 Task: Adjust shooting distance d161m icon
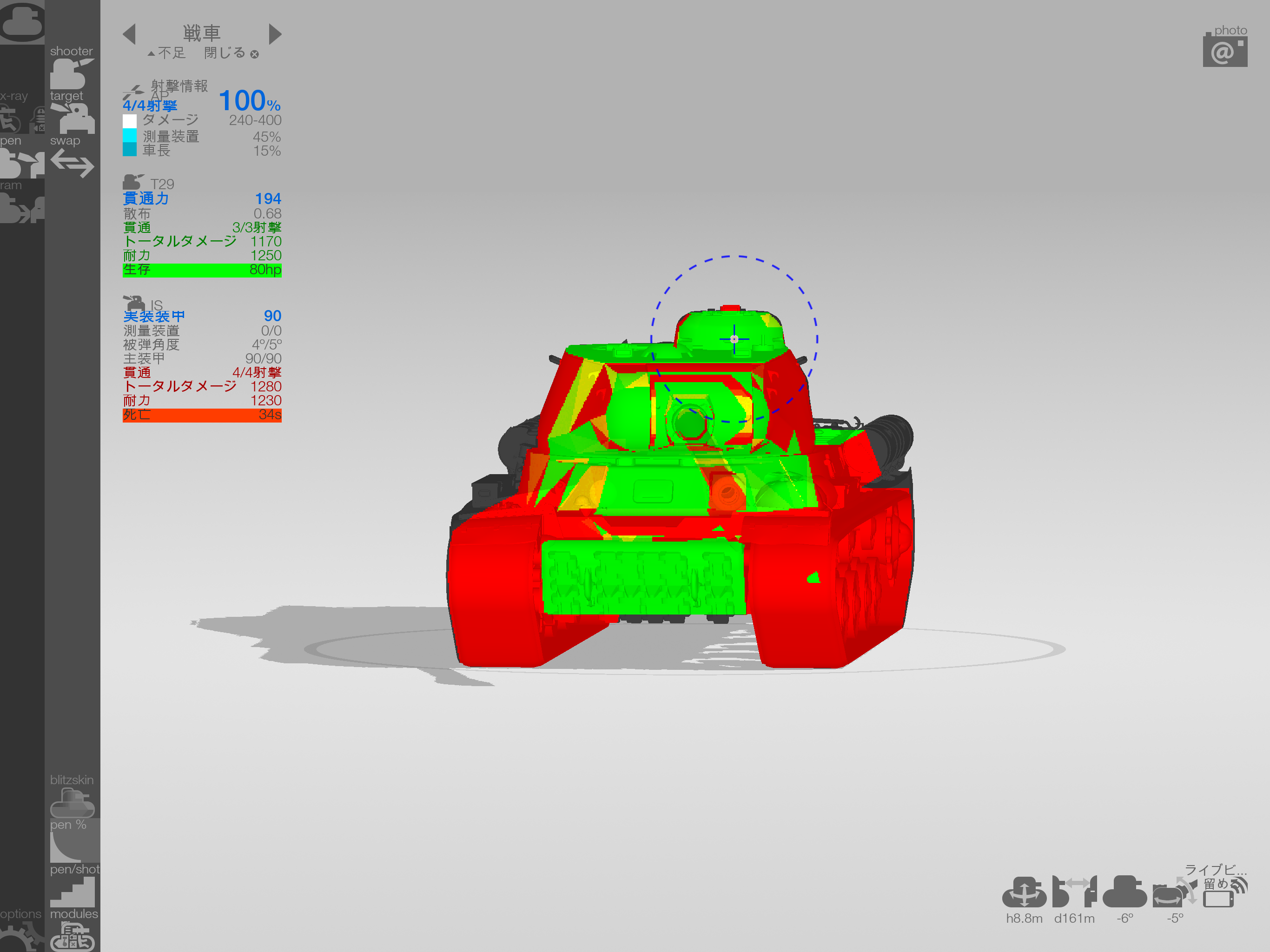(x=1074, y=891)
